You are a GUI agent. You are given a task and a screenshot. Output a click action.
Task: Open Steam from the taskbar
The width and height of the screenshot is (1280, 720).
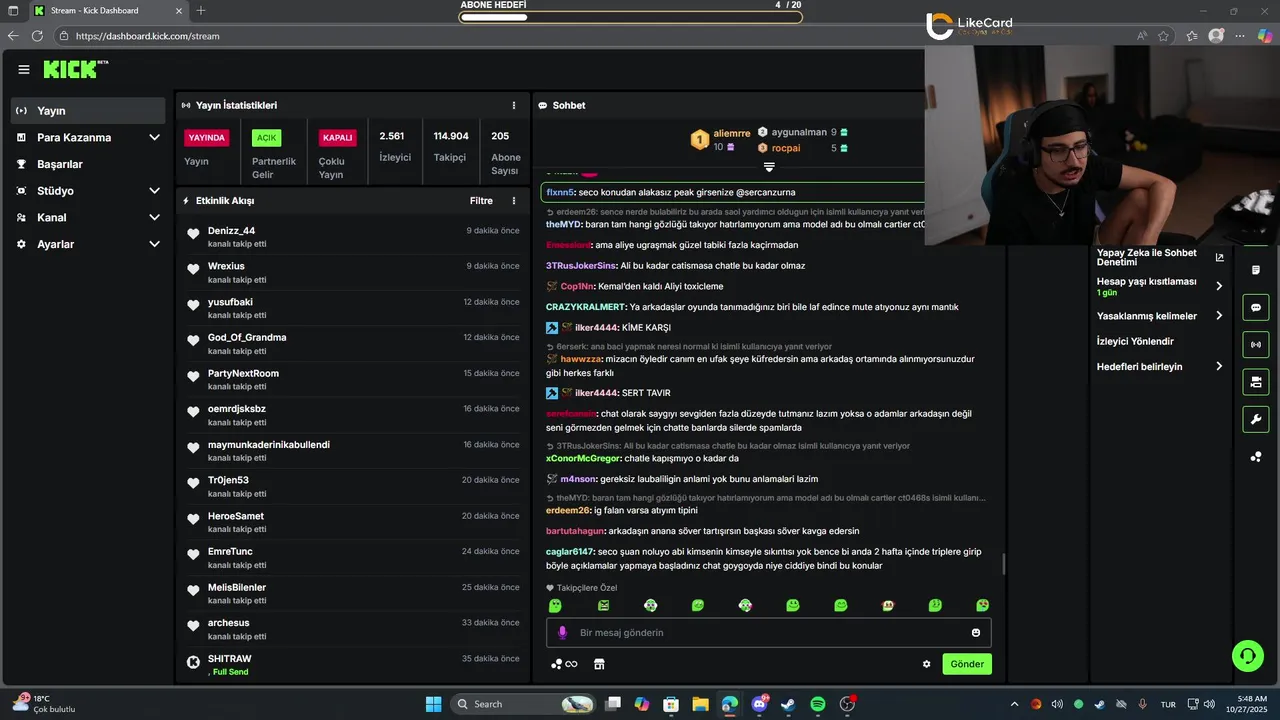click(788, 704)
